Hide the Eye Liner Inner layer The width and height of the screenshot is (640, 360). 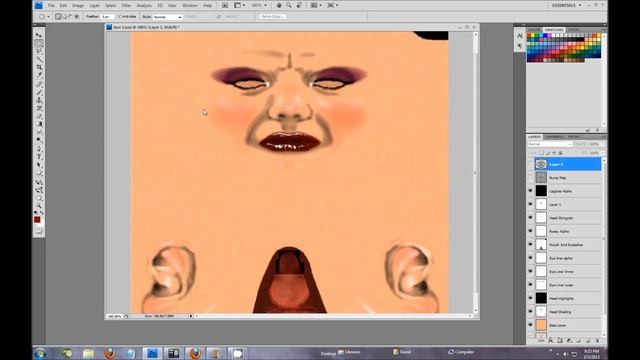[531, 271]
